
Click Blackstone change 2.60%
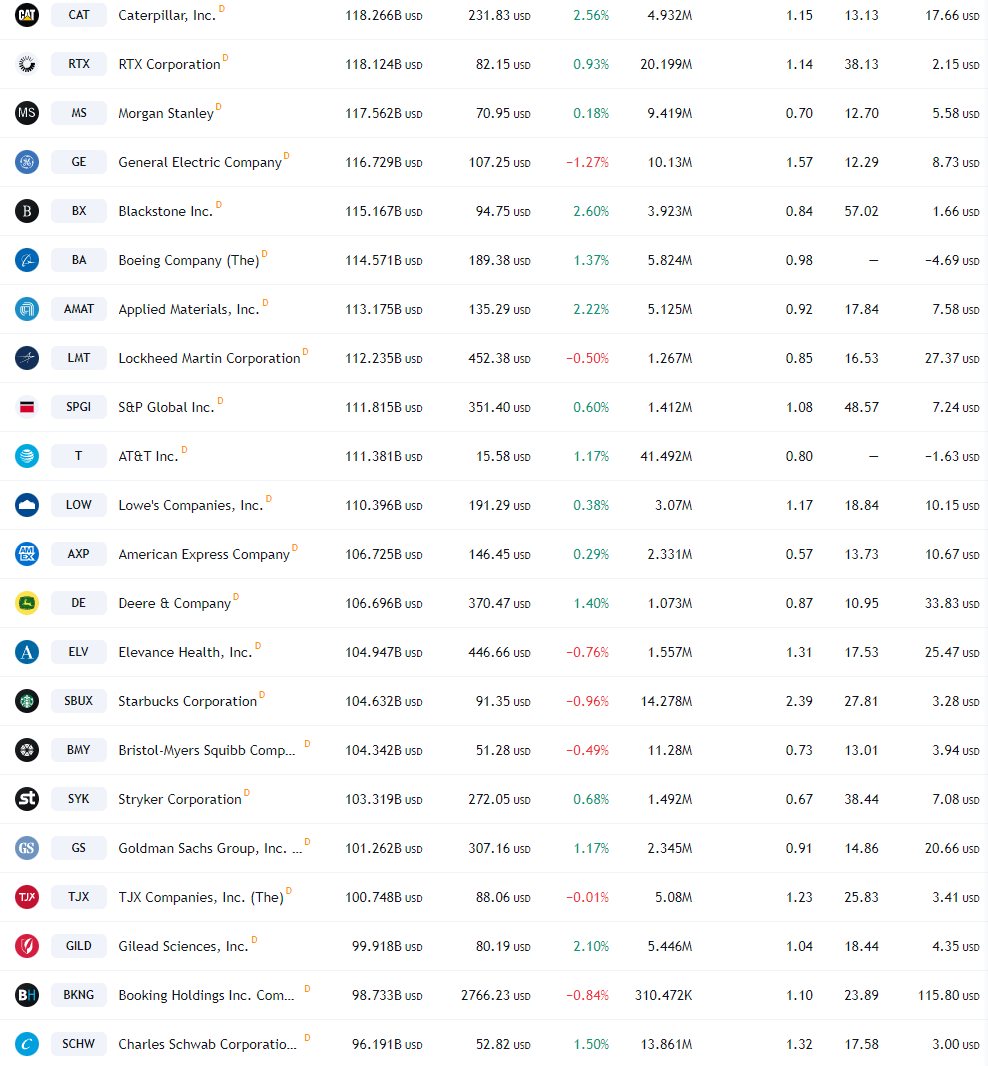coord(591,211)
